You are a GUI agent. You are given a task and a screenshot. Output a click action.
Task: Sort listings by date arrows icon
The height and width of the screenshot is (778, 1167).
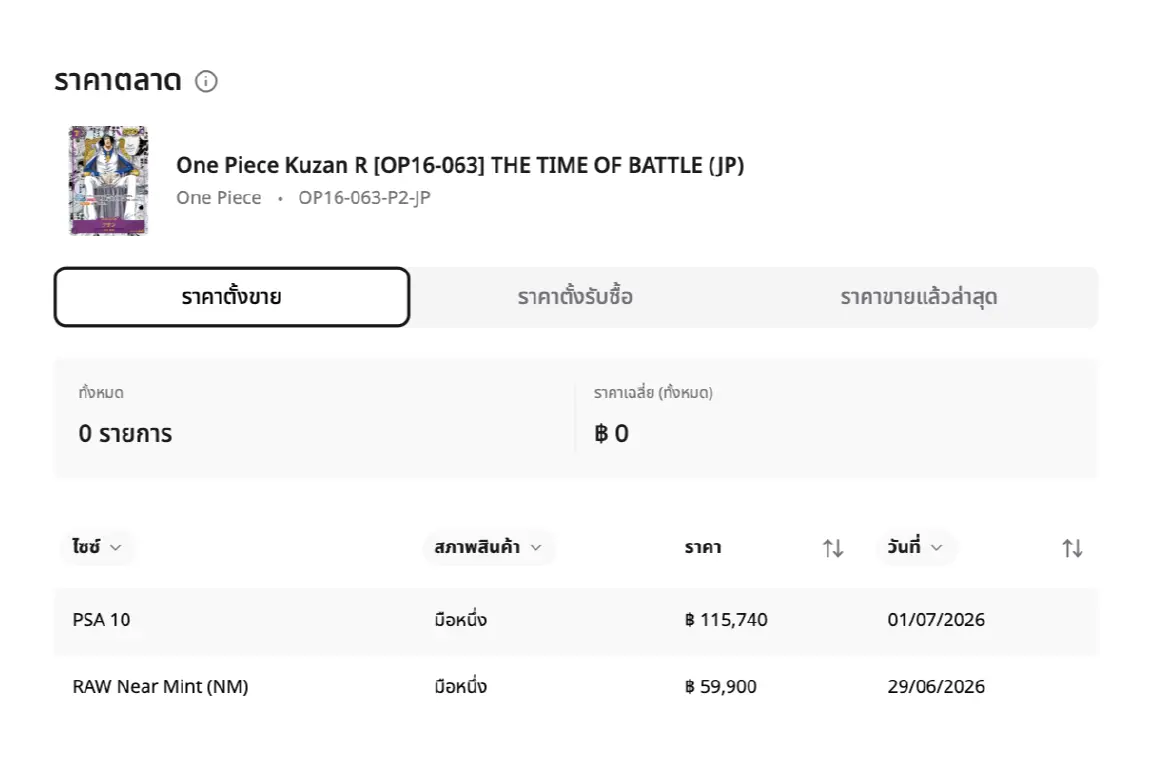click(x=1072, y=549)
